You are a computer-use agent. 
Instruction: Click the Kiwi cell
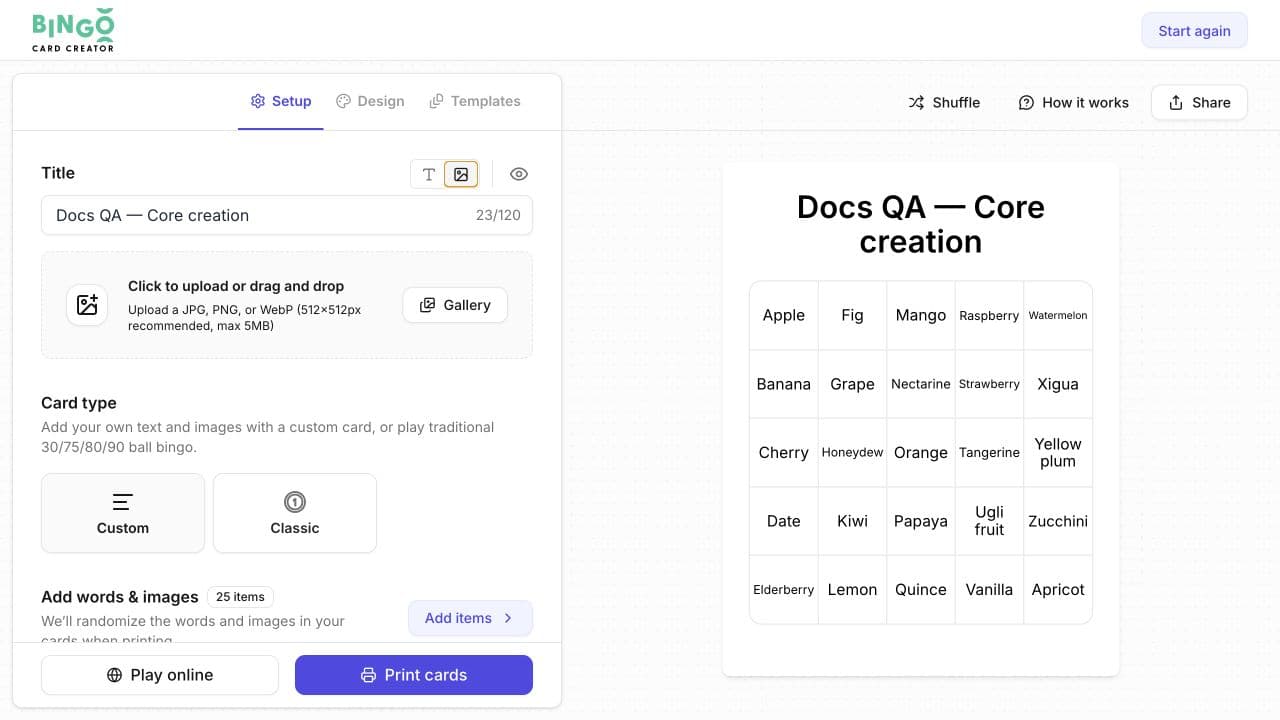(x=852, y=521)
